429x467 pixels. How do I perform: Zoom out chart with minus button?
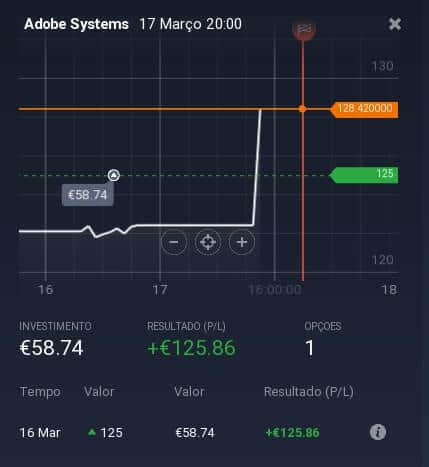pyautogui.click(x=174, y=242)
